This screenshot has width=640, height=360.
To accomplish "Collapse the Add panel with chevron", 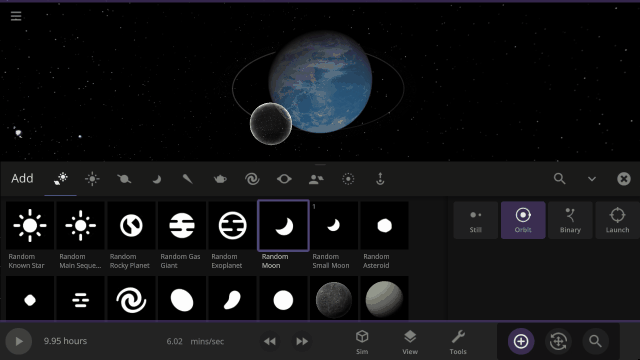I will 592,179.
